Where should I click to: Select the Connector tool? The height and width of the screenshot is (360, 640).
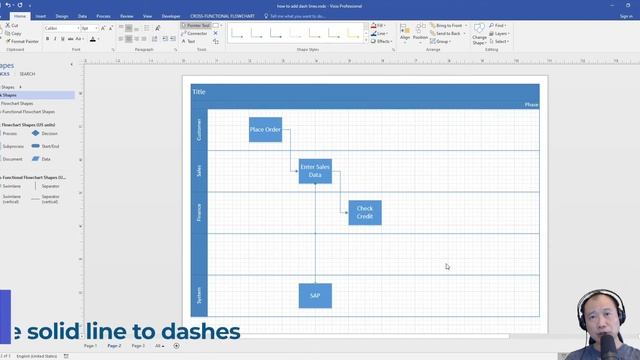point(194,33)
